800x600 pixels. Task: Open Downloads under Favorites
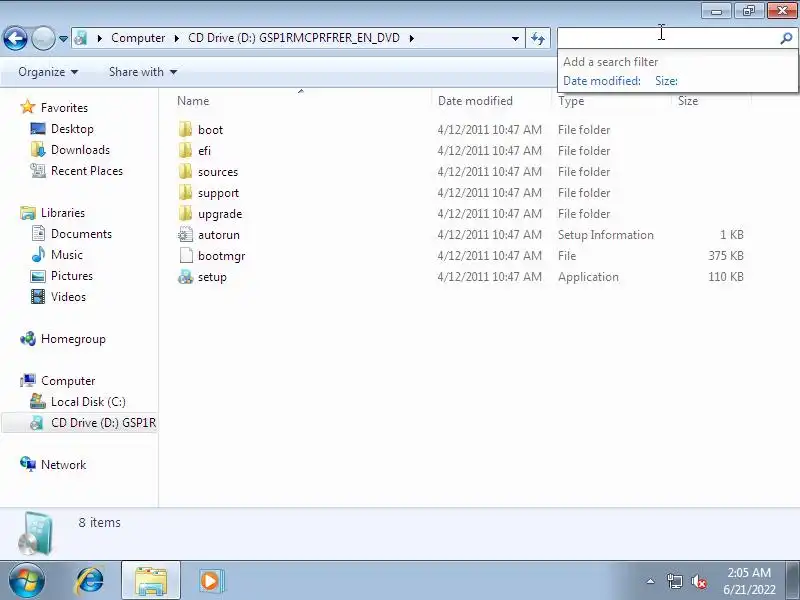click(70, 149)
